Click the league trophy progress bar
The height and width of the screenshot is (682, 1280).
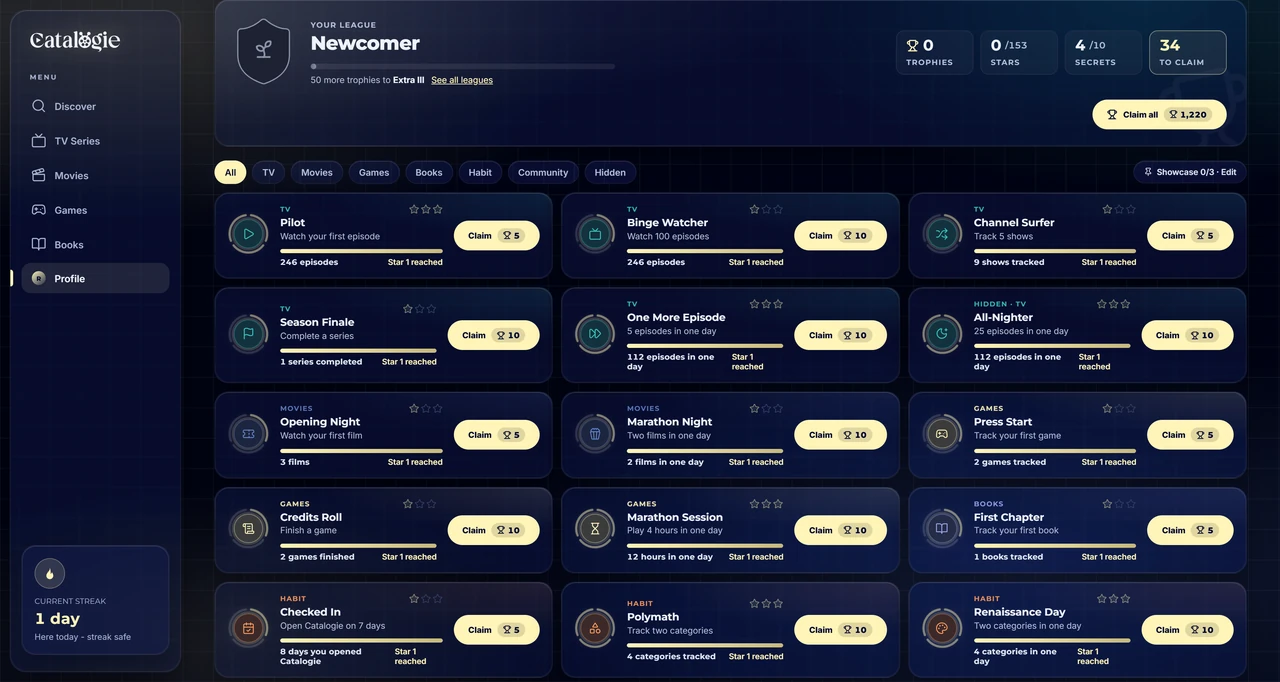[463, 66]
